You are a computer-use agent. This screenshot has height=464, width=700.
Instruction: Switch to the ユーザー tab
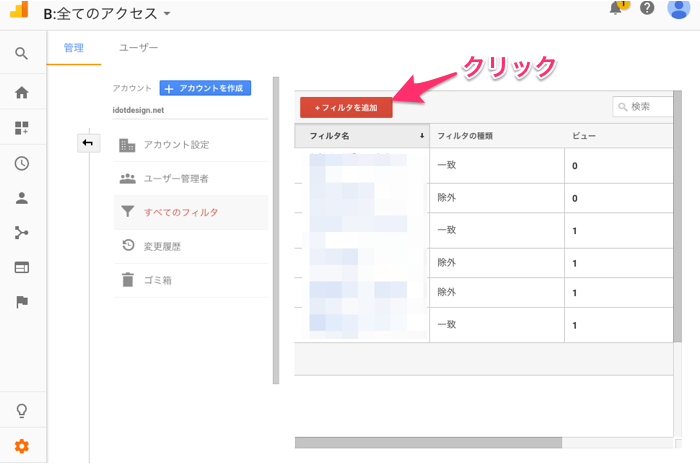138,48
